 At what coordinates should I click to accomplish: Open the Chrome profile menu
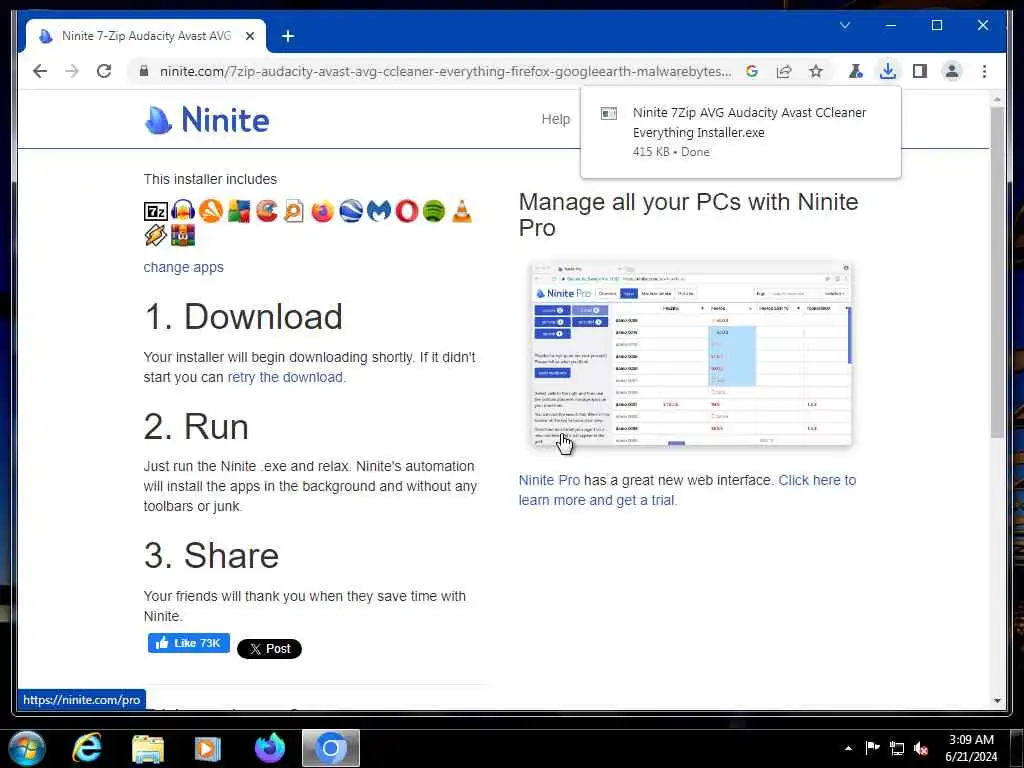[952, 71]
